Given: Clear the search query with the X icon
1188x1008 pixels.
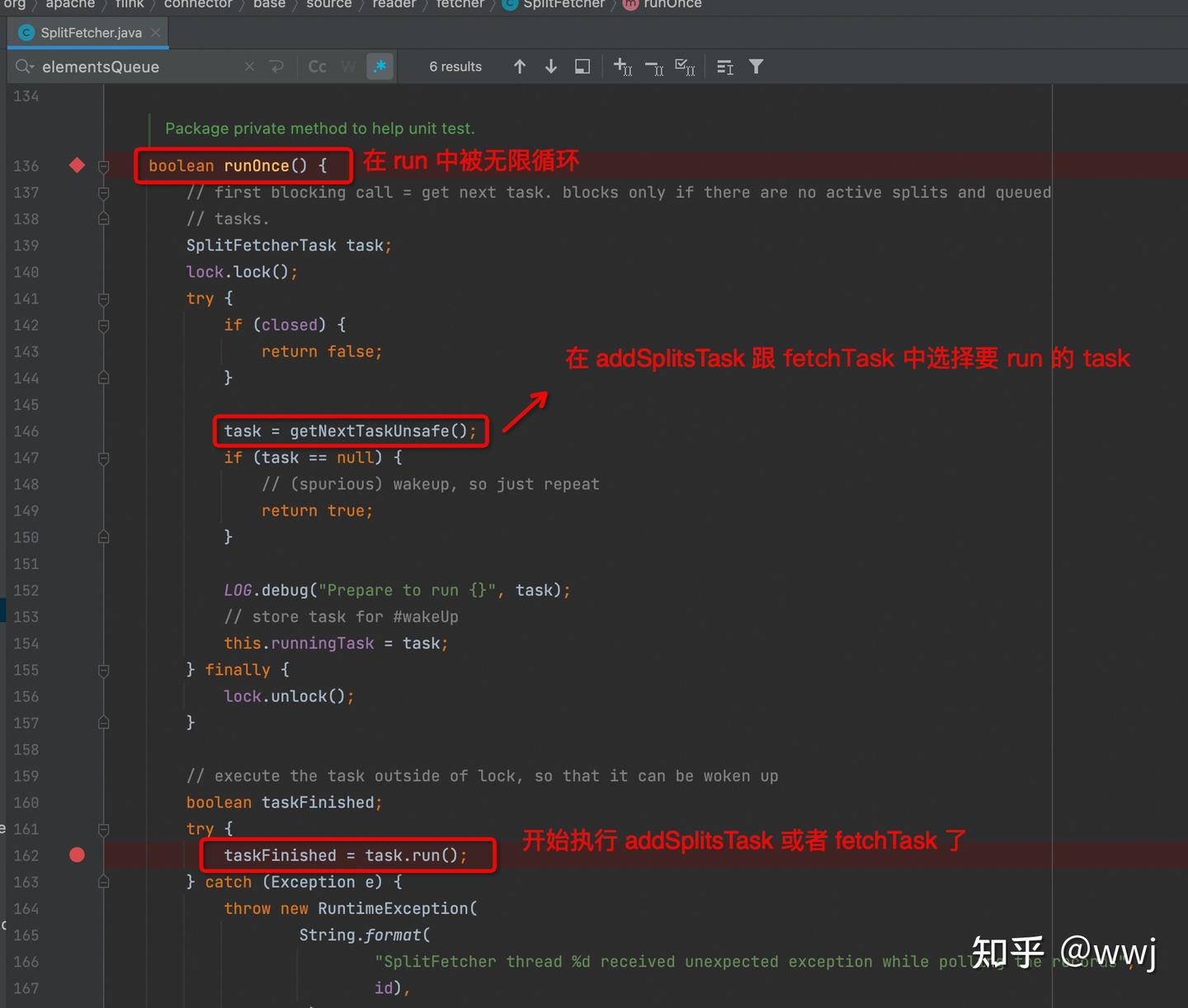Looking at the screenshot, I should [x=250, y=67].
